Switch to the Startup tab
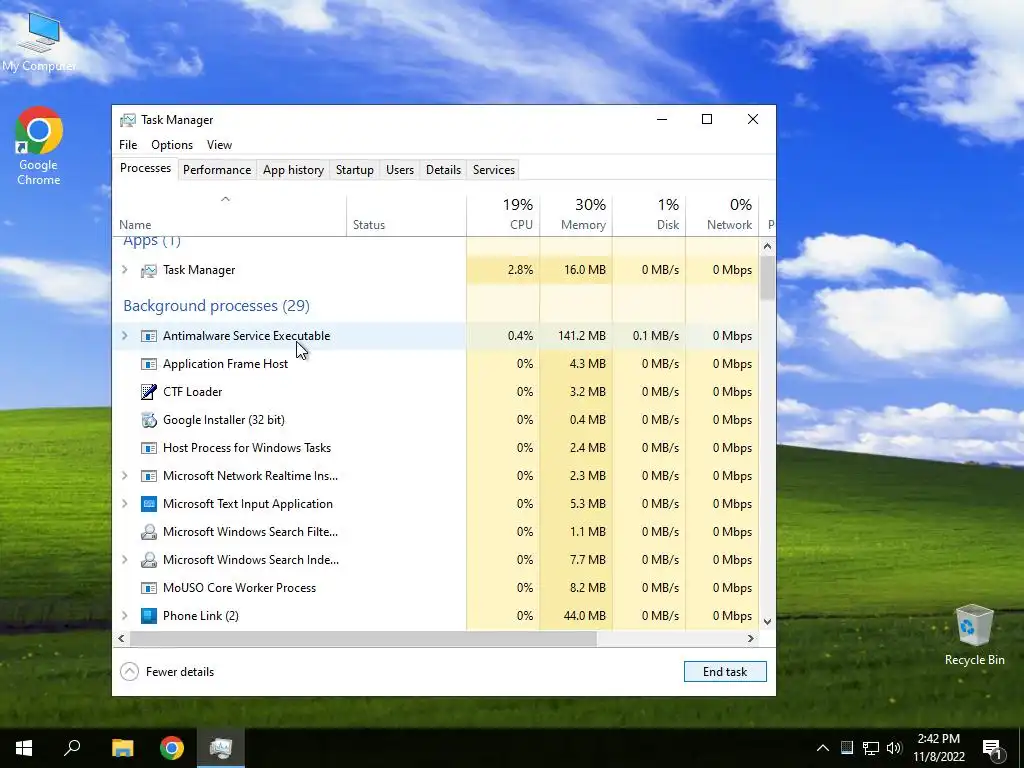 point(355,170)
